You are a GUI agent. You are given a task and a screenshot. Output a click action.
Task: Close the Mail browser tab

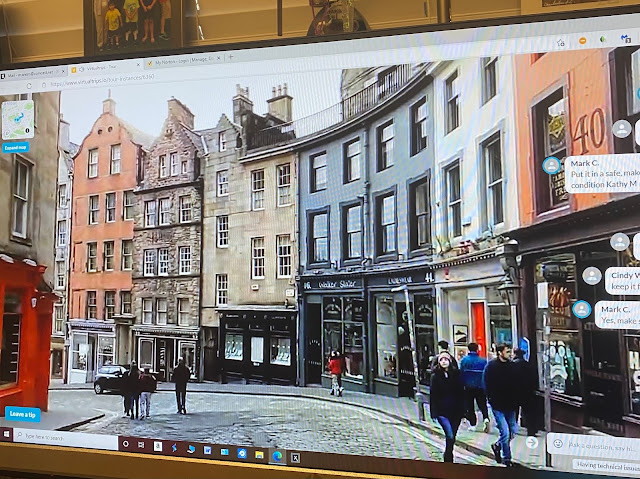pyautogui.click(x=63, y=71)
